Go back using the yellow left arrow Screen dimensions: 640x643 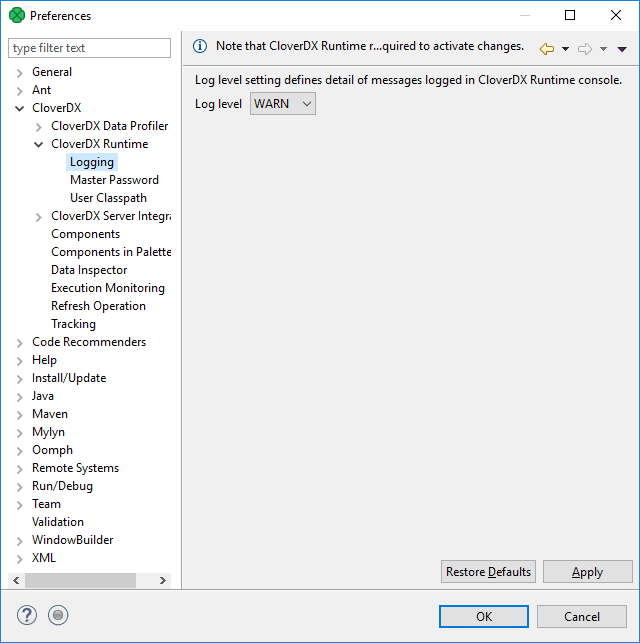(x=547, y=49)
